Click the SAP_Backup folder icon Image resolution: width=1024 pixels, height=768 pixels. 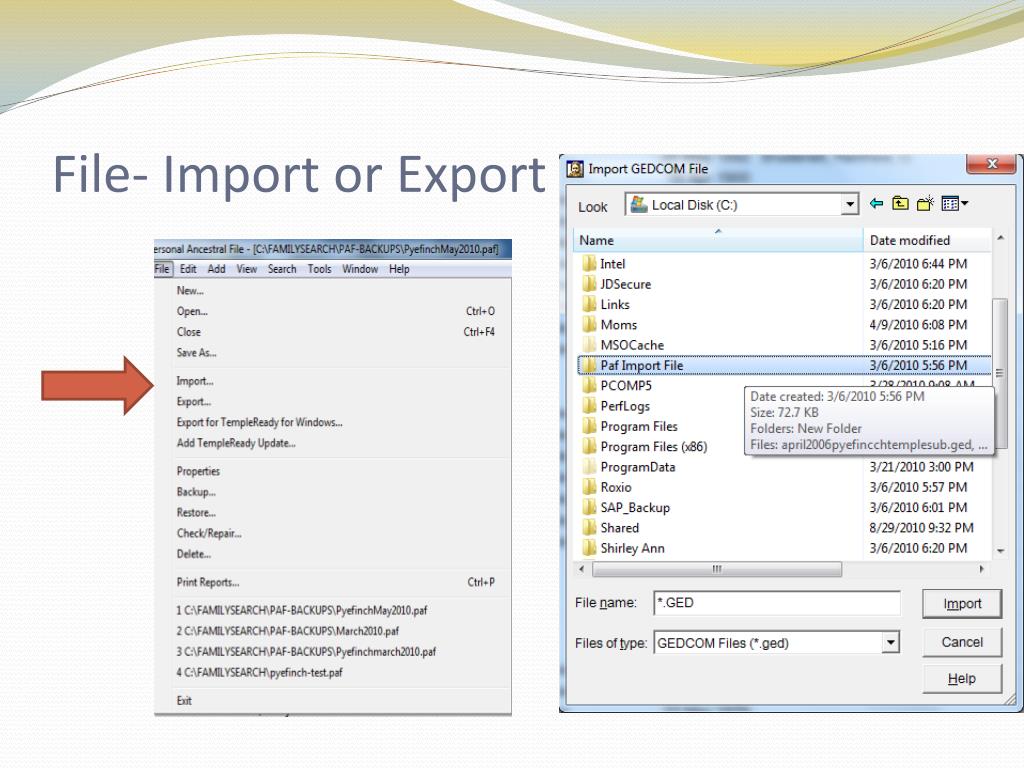click(589, 507)
